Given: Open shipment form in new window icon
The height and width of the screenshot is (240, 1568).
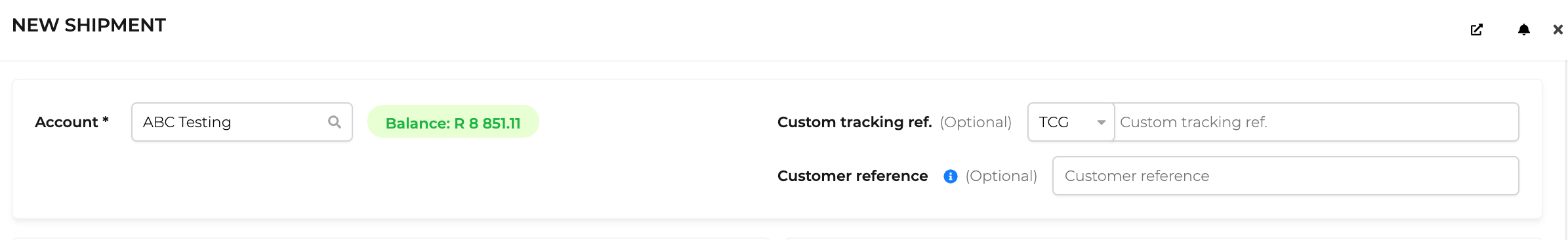Looking at the screenshot, I should [1476, 30].
